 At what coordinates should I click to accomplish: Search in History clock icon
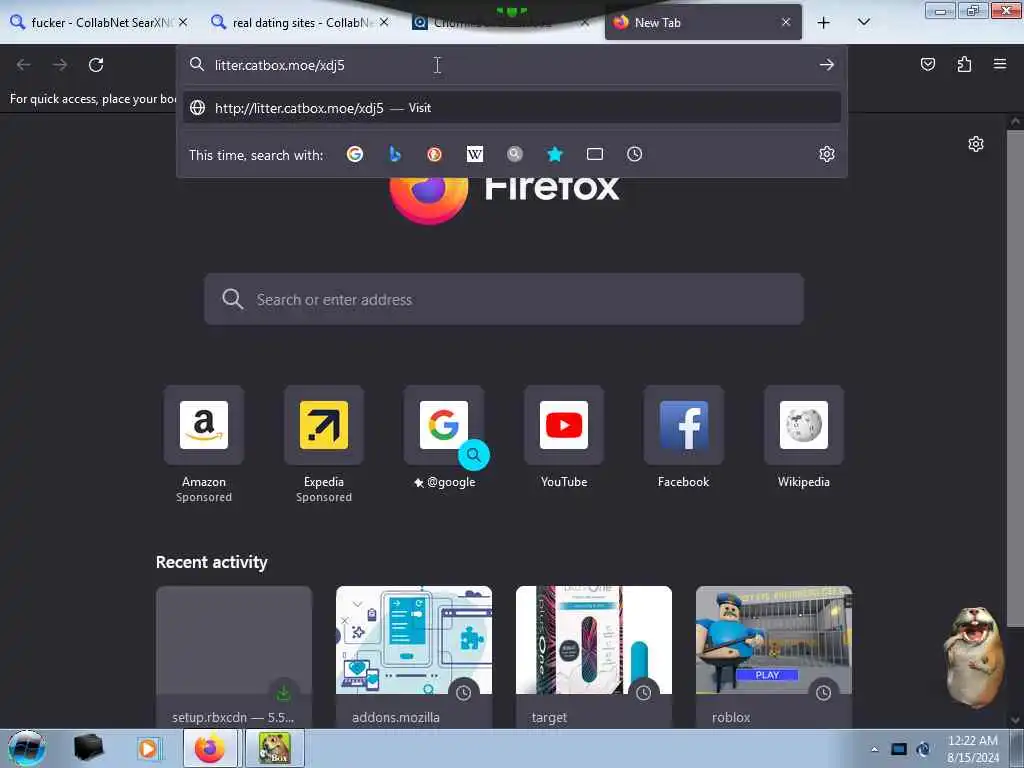click(x=635, y=154)
